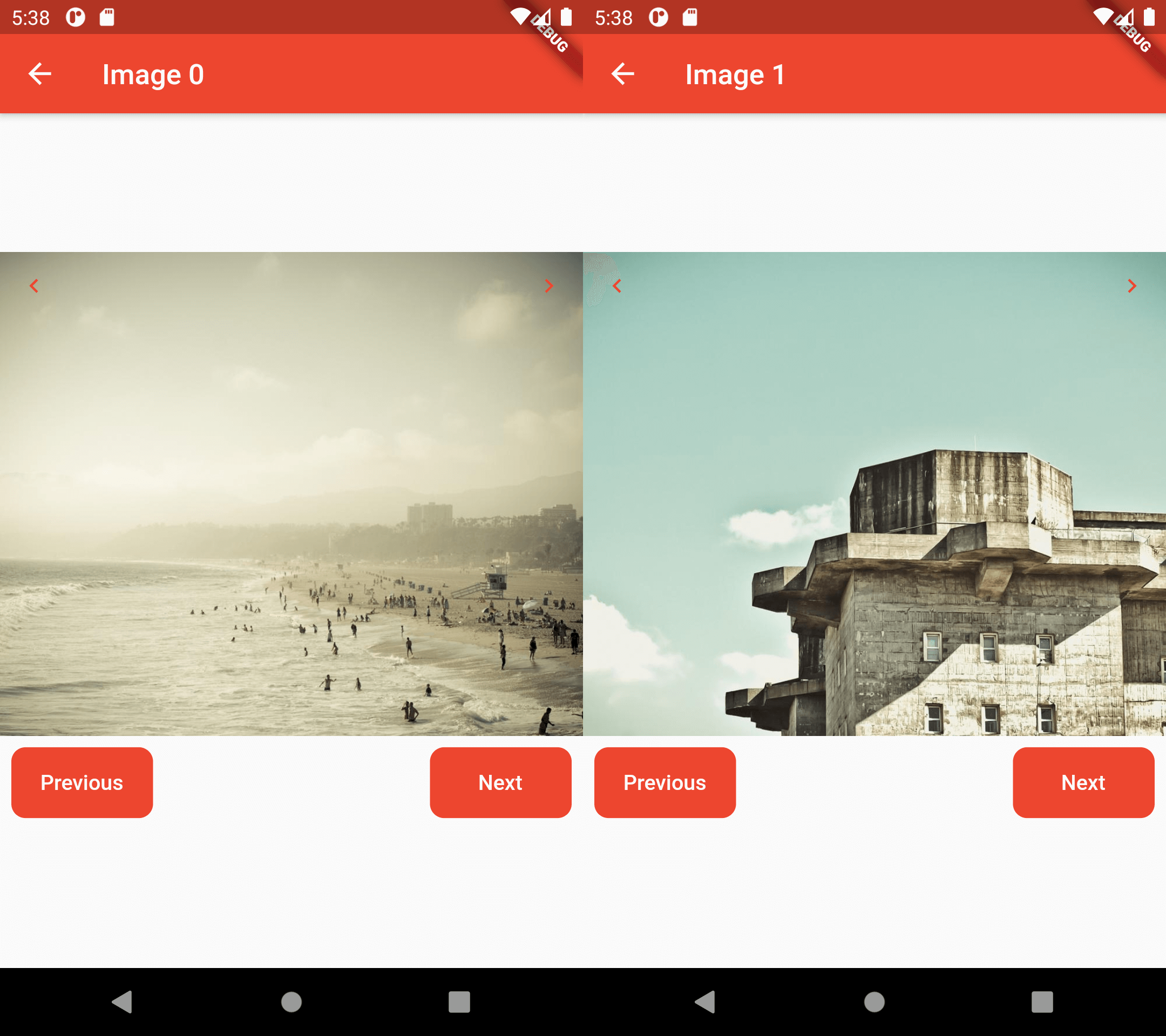This screenshot has width=1166, height=1036.
Task: Click Previous under the beach image
Action: tap(82, 782)
